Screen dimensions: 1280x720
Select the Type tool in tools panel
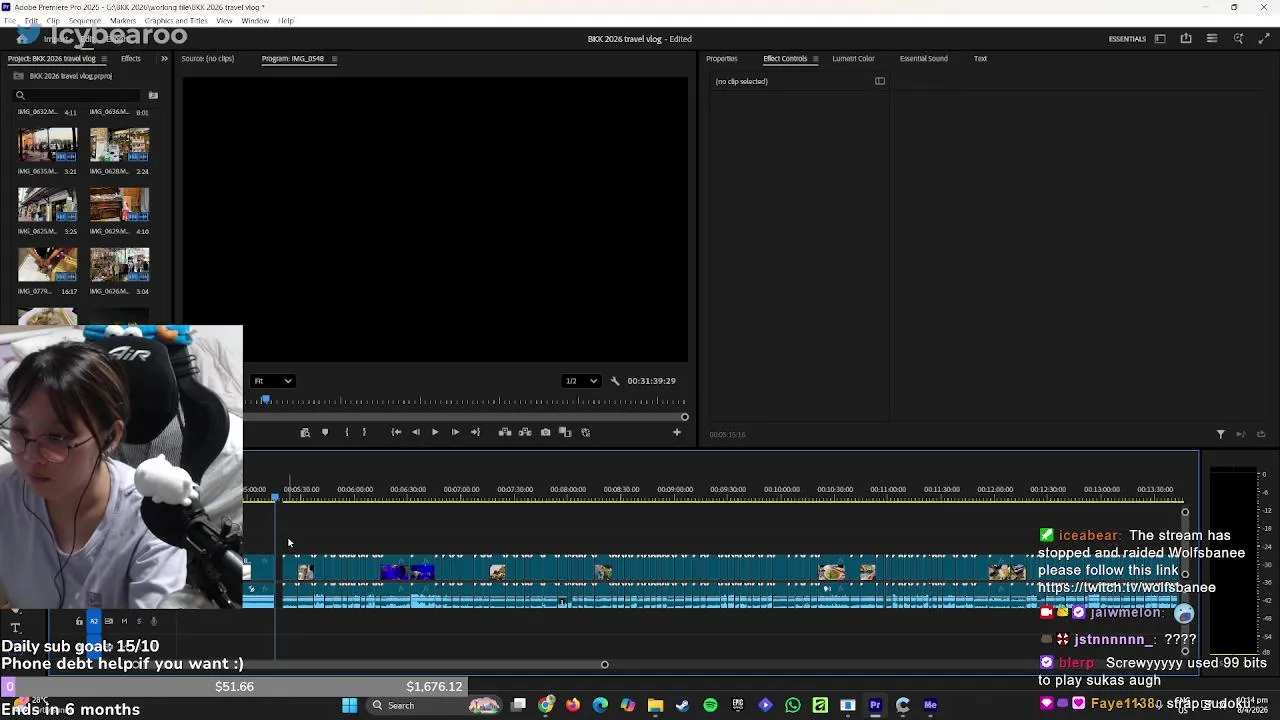tap(15, 628)
